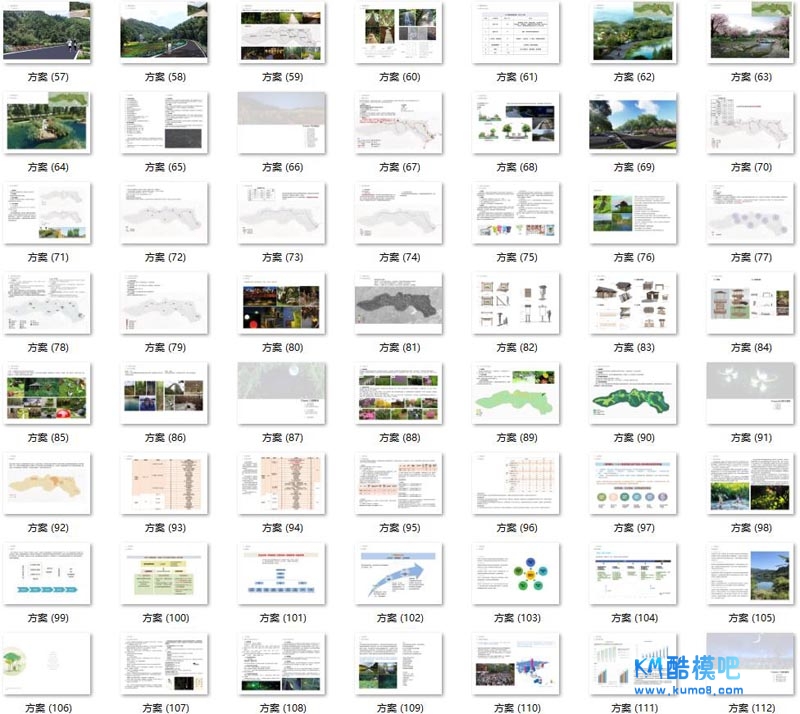
Task: Click the table page thumbnail 方案 (93)
Action: click(x=163, y=482)
